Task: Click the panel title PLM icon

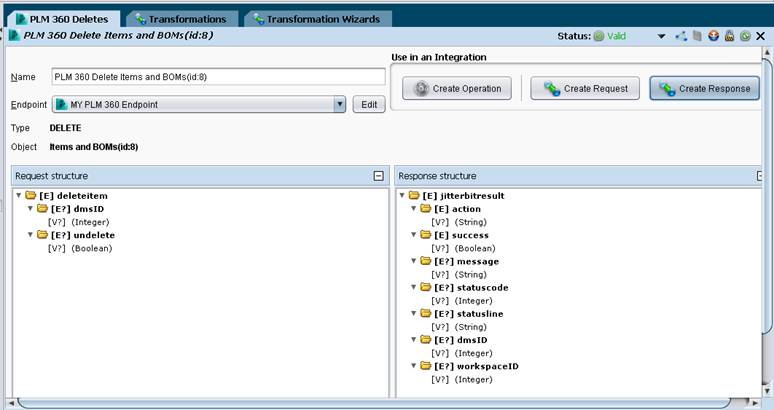Action: point(14,36)
